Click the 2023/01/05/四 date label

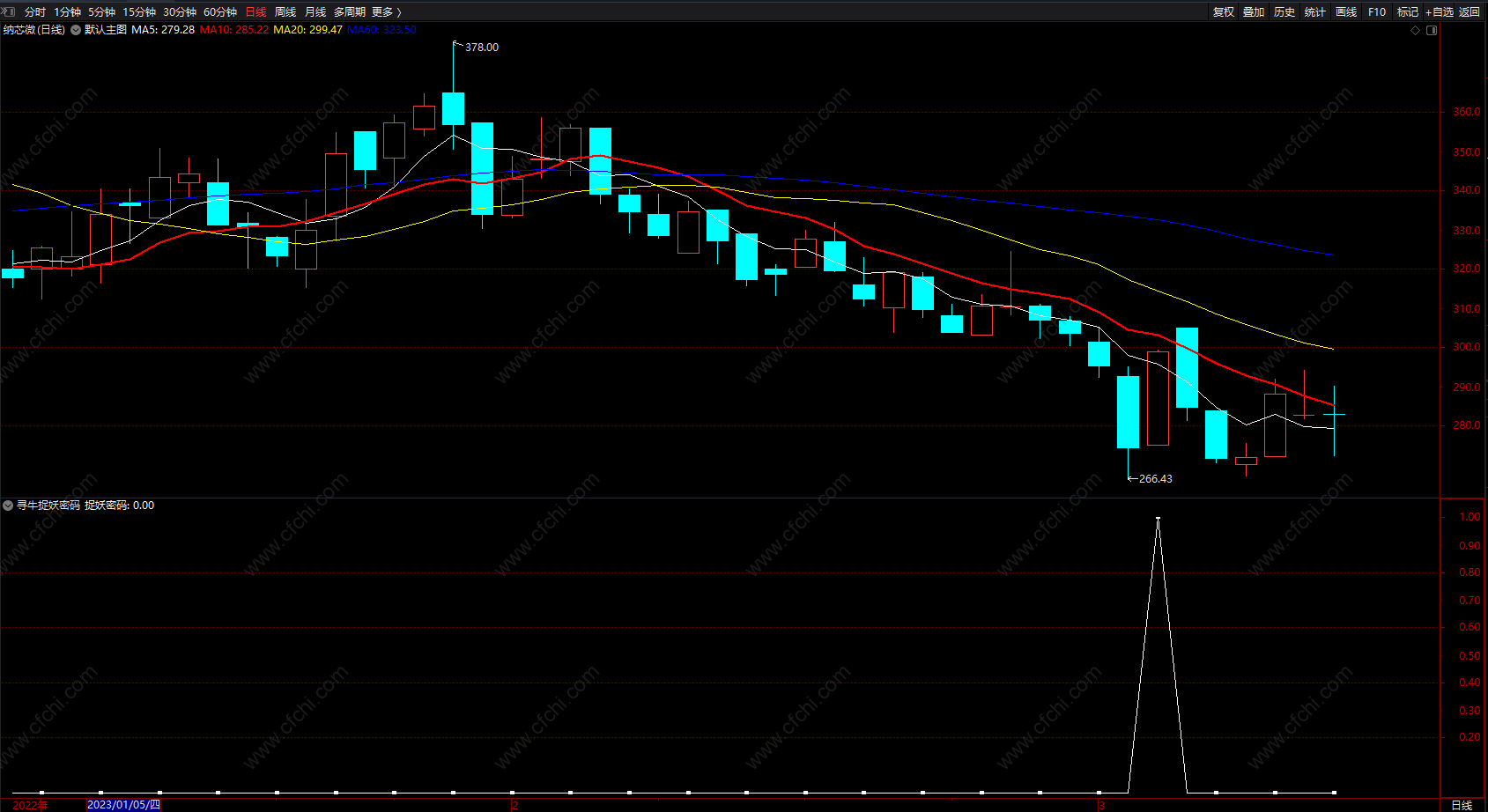pos(123,805)
